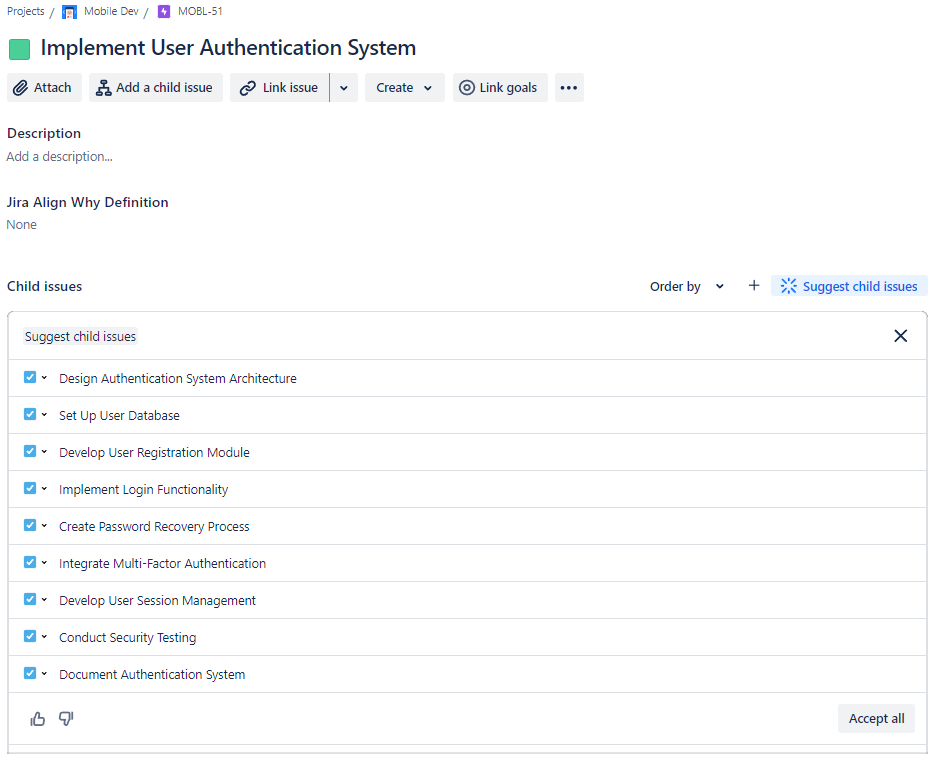929x759 pixels.
Task: Deselect the Conduct Security Testing checkbox
Action: click(30, 636)
